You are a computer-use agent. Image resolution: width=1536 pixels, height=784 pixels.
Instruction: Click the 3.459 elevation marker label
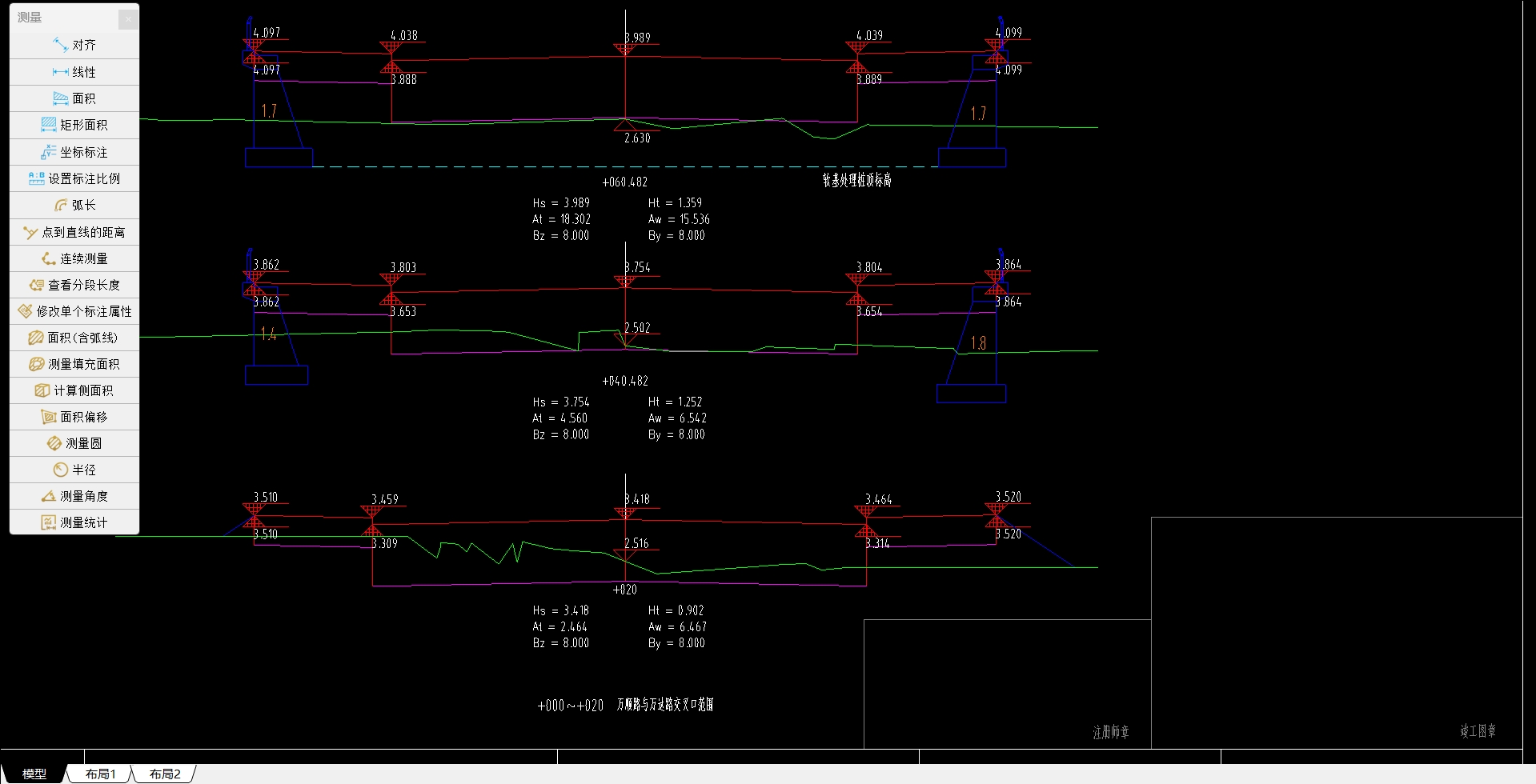[384, 499]
